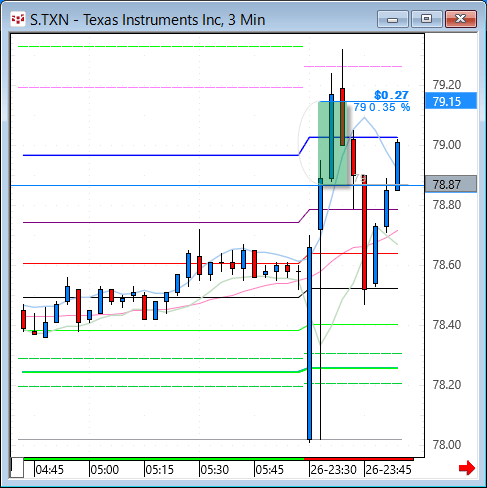This screenshot has width=487, height=488.
Task: Click the 26-23:30 time axis label
Action: 333,470
